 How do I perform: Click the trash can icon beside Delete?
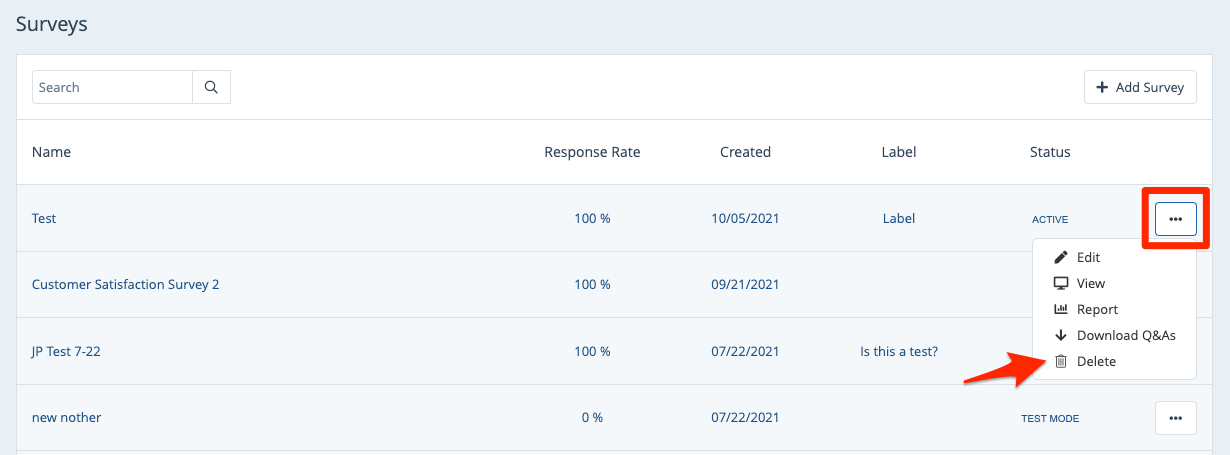[1061, 361]
